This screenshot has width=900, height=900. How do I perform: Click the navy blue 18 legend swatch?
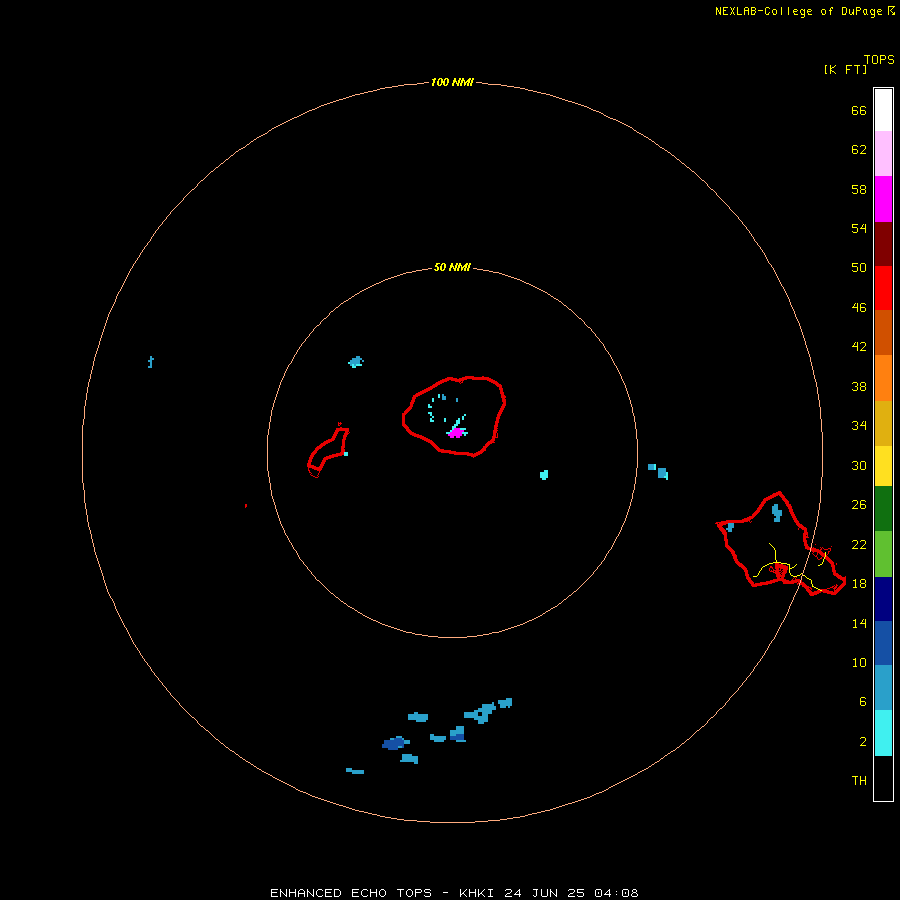click(x=883, y=599)
